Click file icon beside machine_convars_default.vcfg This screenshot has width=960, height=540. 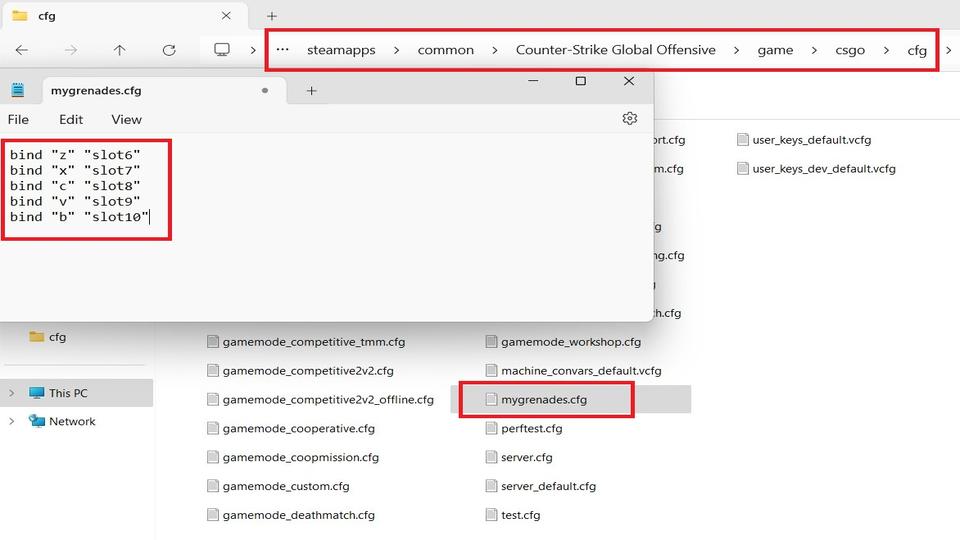(491, 370)
